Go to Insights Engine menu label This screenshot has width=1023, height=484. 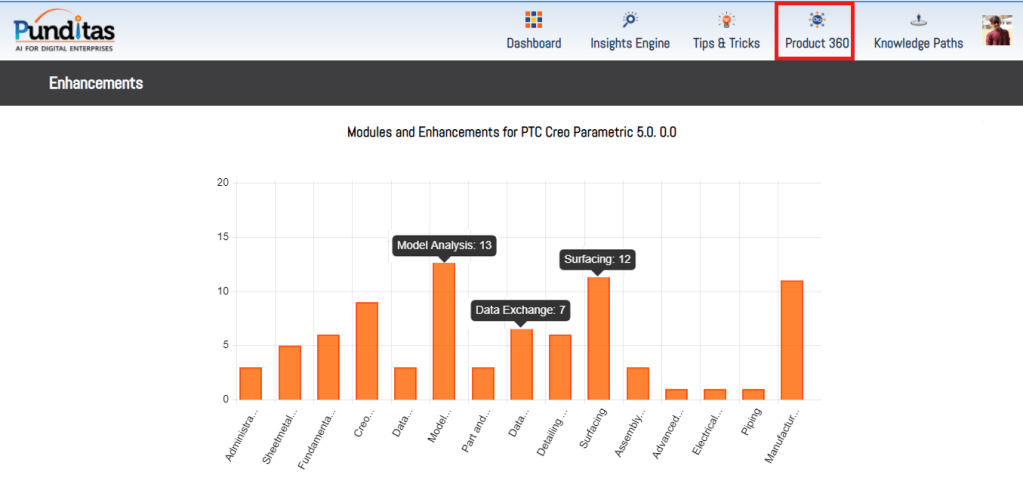(630, 43)
